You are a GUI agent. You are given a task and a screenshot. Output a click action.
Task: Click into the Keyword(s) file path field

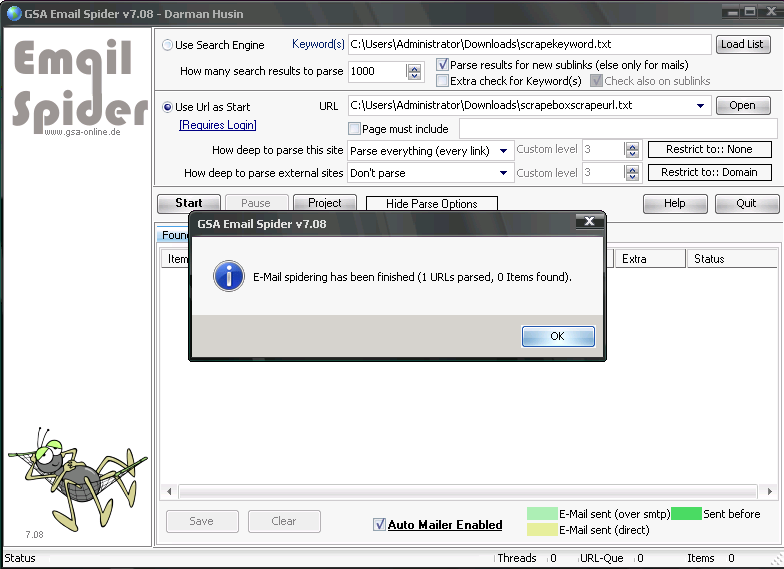click(530, 44)
